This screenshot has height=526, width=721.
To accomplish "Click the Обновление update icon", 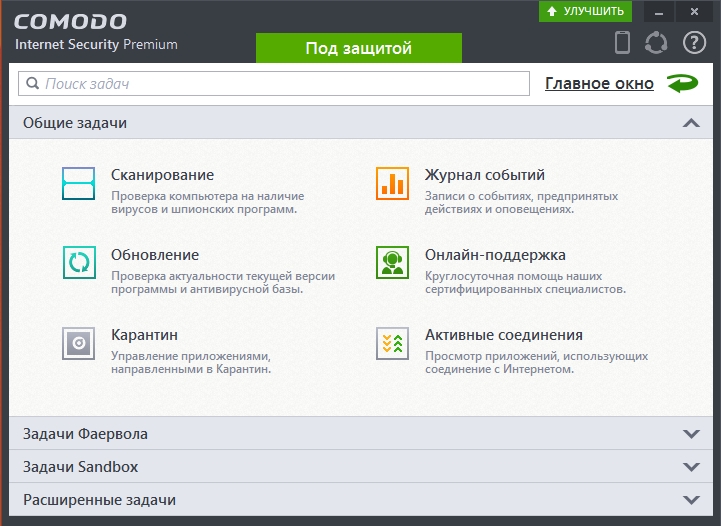I will [79, 263].
